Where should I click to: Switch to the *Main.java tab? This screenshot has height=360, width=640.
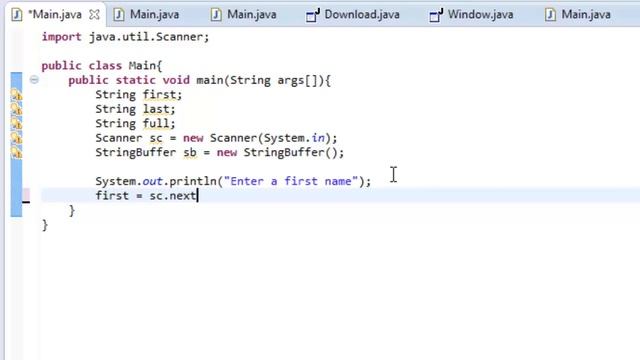(55, 15)
